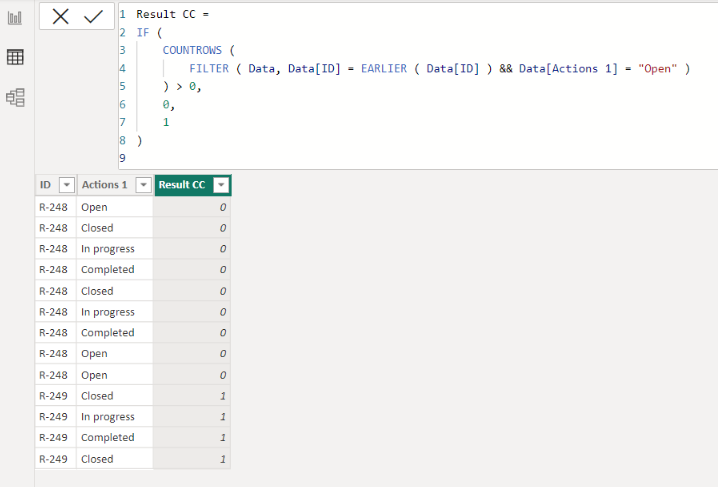Click the COUNTROWS function in the formula
The image size is (718, 487).
coord(192,50)
